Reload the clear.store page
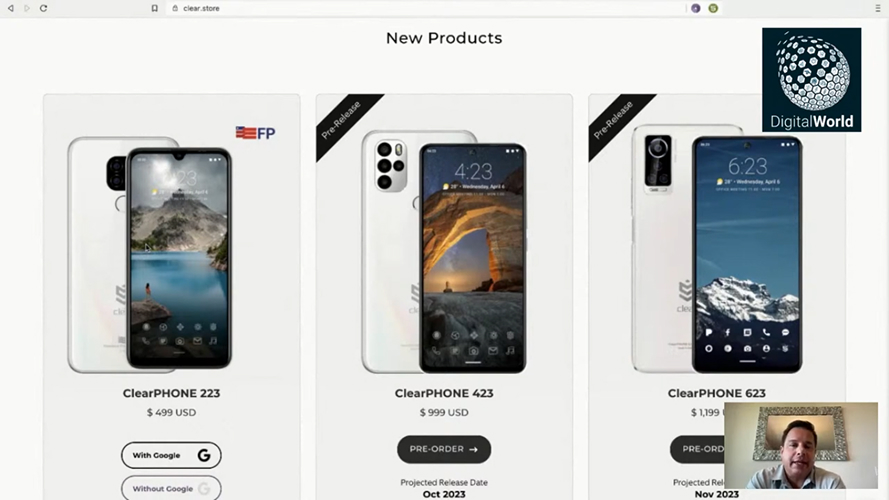The width and height of the screenshot is (889, 500). tap(44, 9)
